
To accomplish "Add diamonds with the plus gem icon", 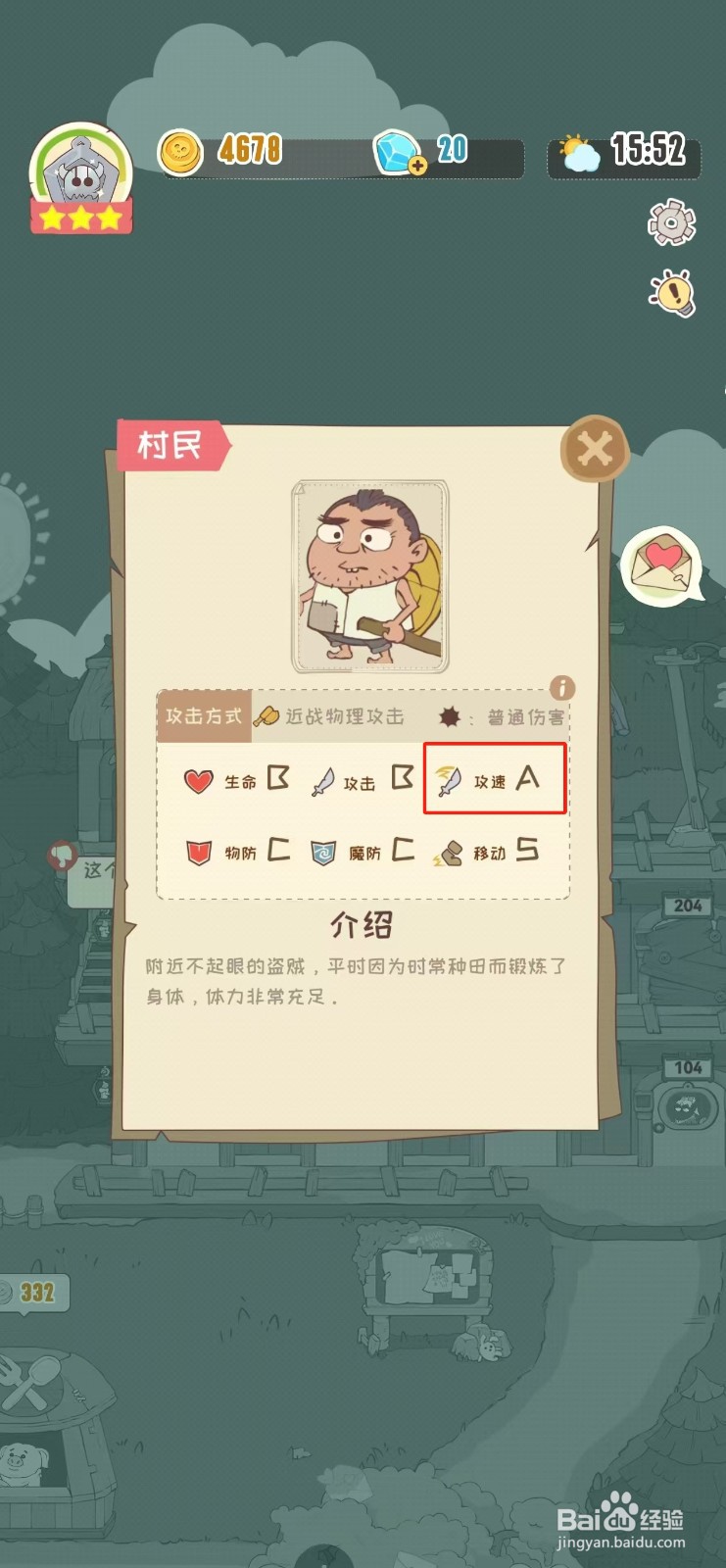I will pos(400,154).
